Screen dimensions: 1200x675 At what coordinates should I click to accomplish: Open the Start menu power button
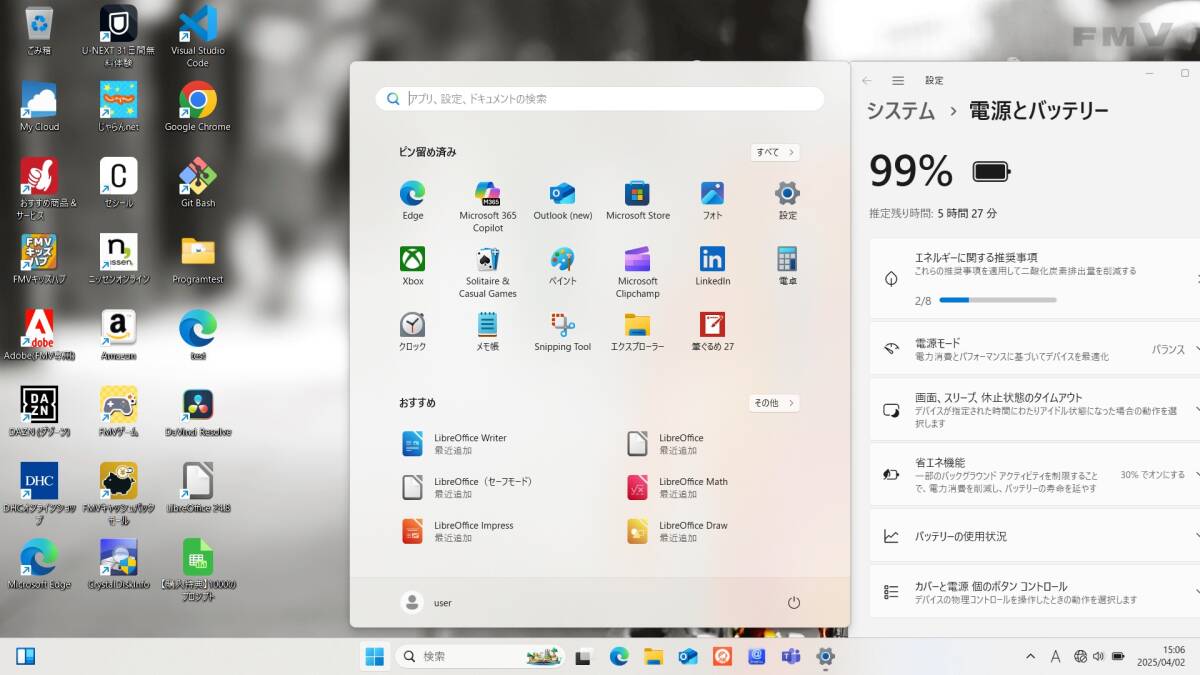794,602
